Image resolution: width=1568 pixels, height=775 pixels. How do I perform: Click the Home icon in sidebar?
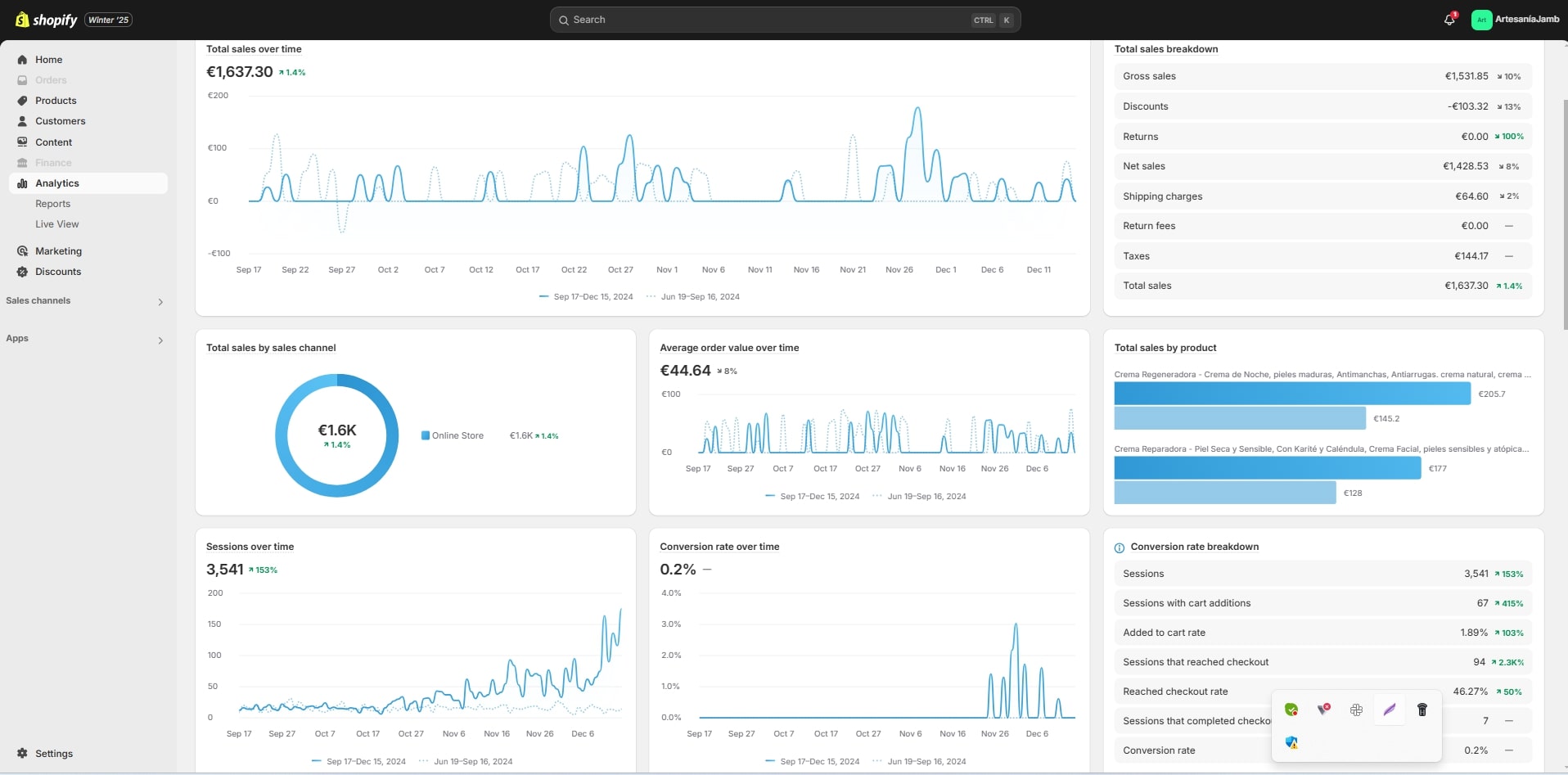click(x=22, y=60)
